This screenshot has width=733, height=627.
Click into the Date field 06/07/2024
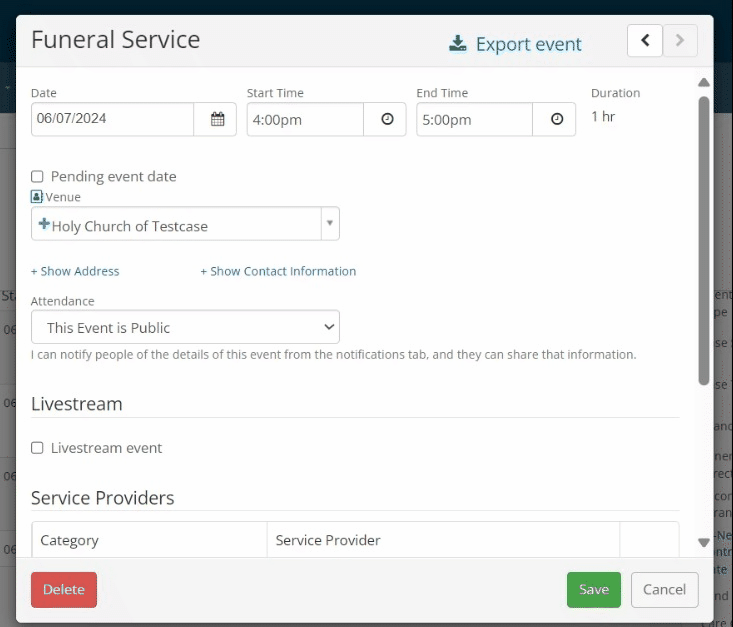112,119
